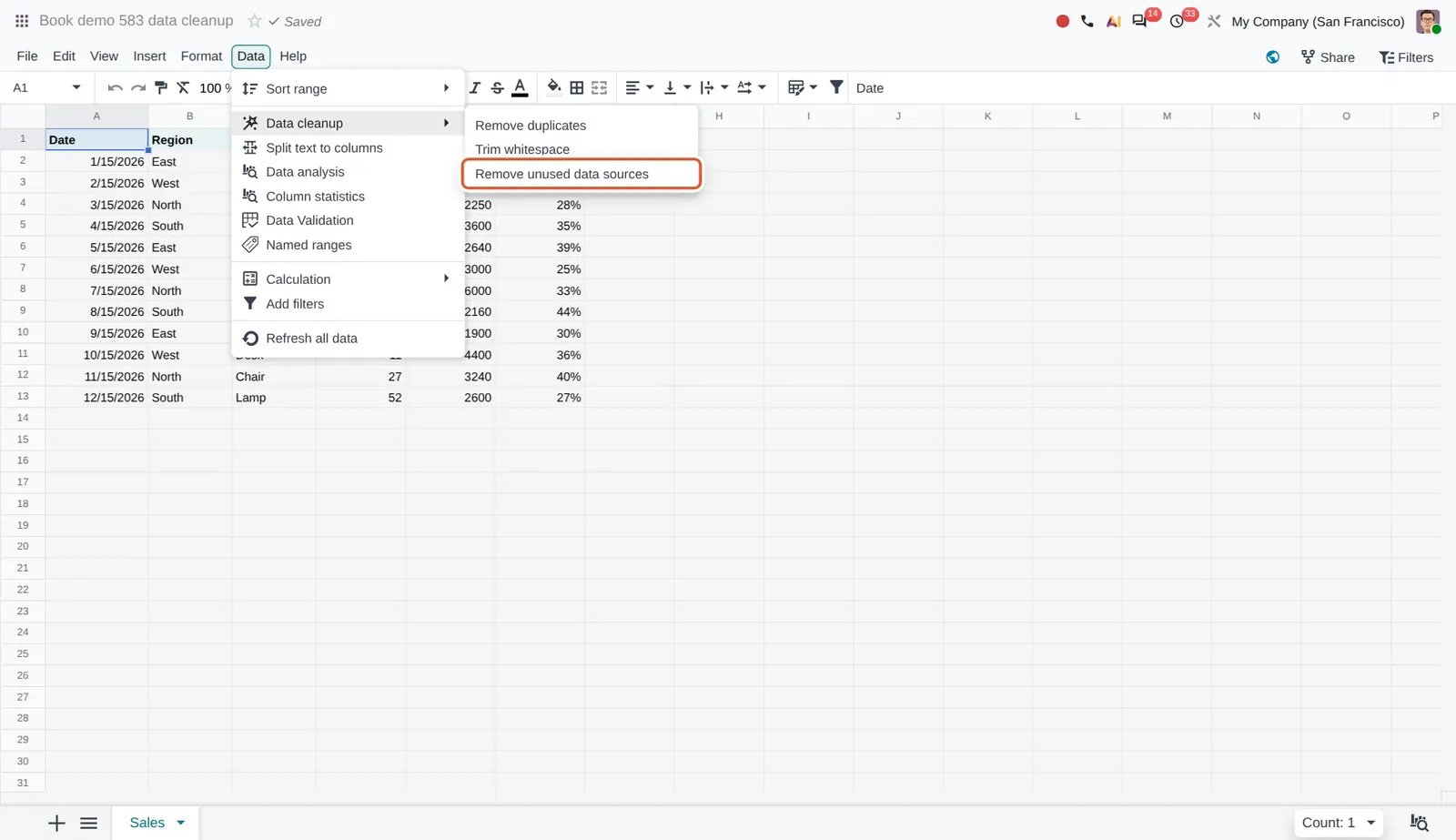Switch to the Sales sheet tab
This screenshot has width=1456, height=840.
click(x=147, y=823)
